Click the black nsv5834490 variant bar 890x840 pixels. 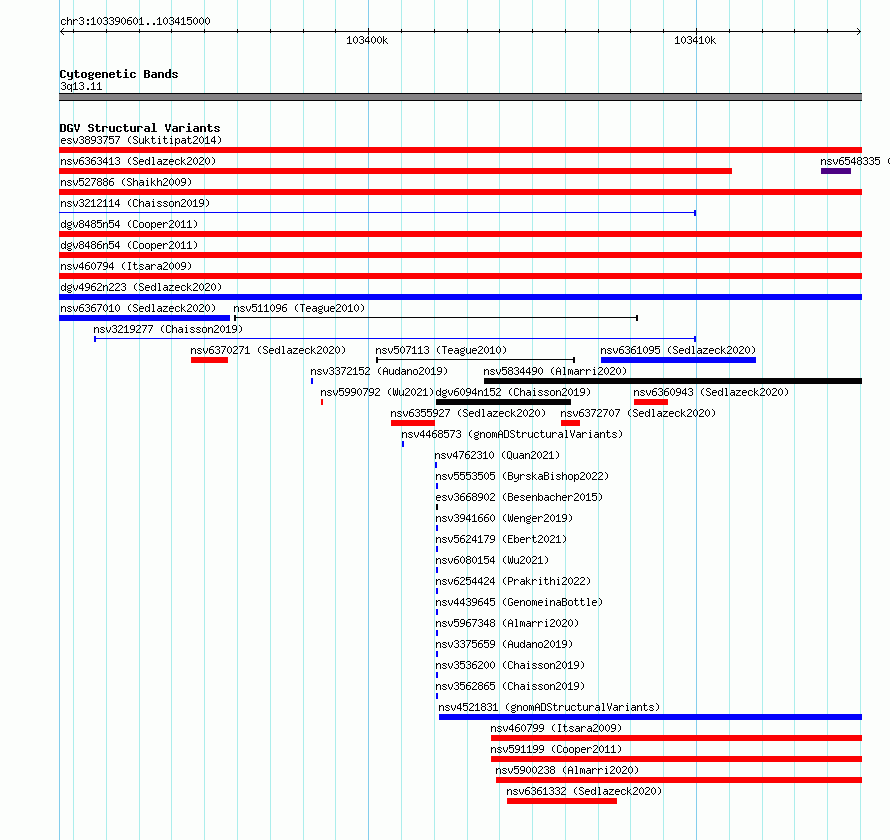(673, 381)
